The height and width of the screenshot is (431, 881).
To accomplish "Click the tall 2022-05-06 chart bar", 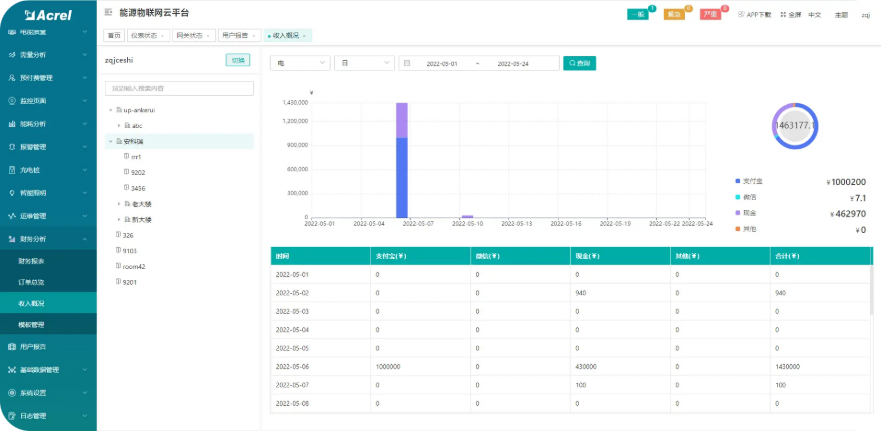I will (x=402, y=160).
